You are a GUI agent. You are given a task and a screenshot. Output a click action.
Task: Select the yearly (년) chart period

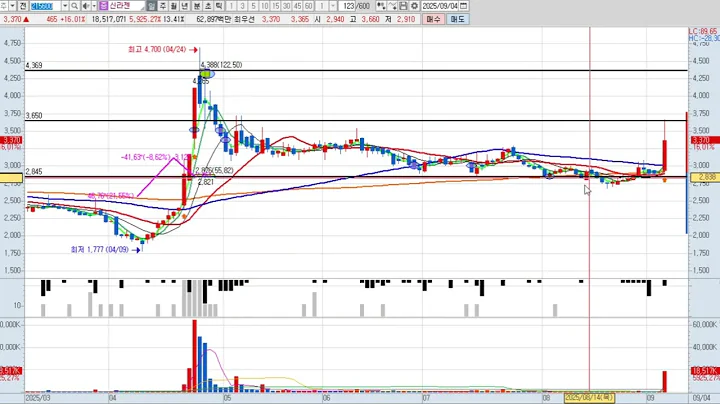click(x=185, y=6)
